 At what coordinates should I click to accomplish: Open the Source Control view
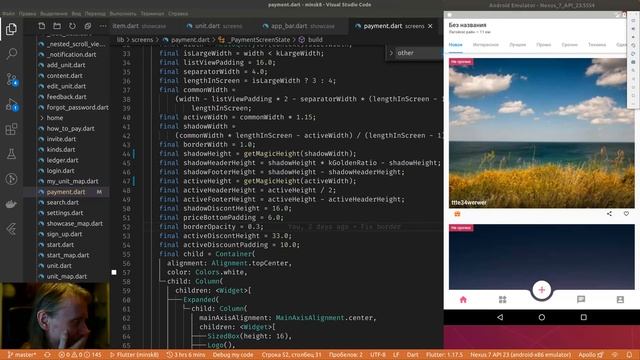coord(11,79)
